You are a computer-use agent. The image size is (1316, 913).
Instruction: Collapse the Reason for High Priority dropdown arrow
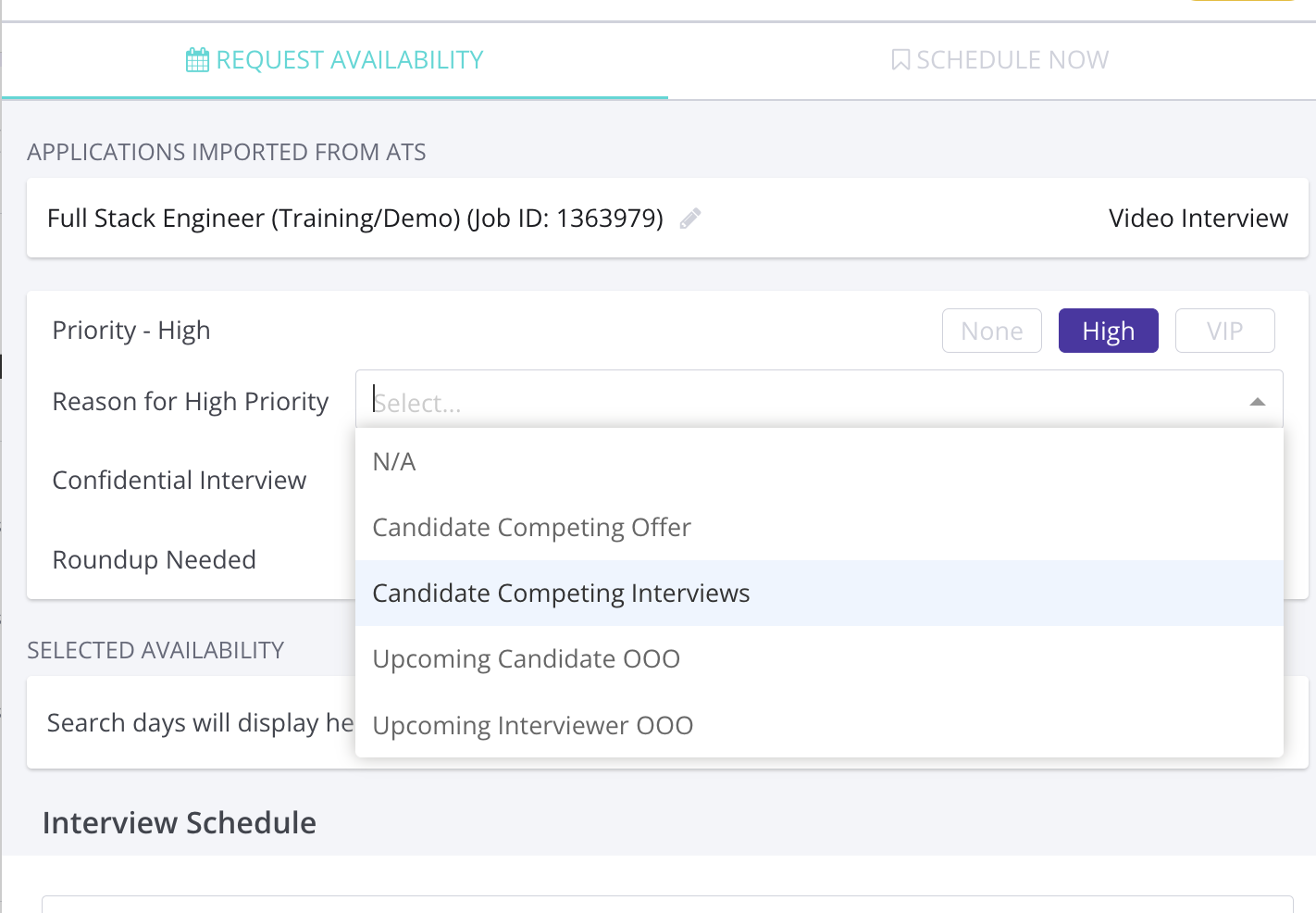click(x=1257, y=402)
